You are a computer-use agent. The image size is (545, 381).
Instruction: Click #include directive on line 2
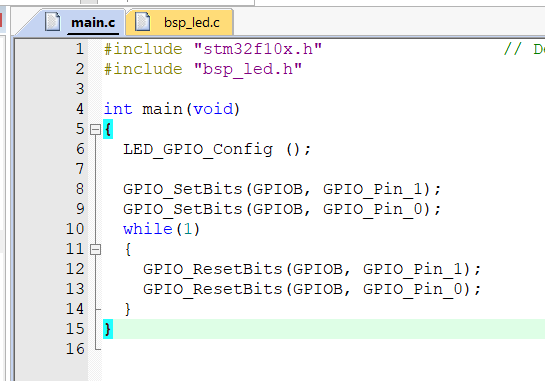(x=143, y=69)
